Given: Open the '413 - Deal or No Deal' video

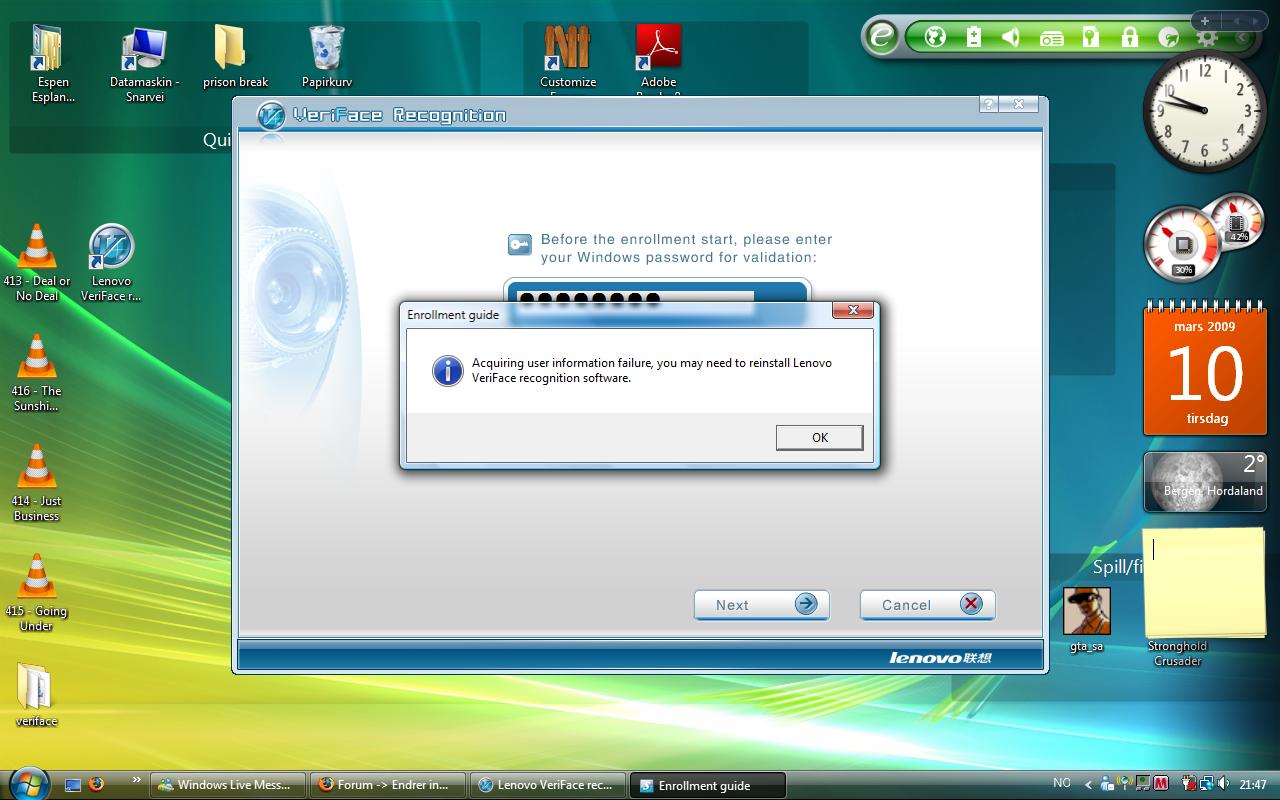Looking at the screenshot, I should click(x=37, y=262).
